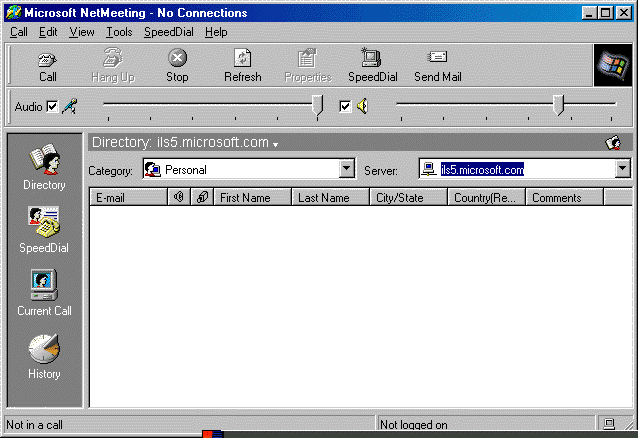Click the Personal category person icon
The height and width of the screenshot is (438, 638).
point(153,169)
